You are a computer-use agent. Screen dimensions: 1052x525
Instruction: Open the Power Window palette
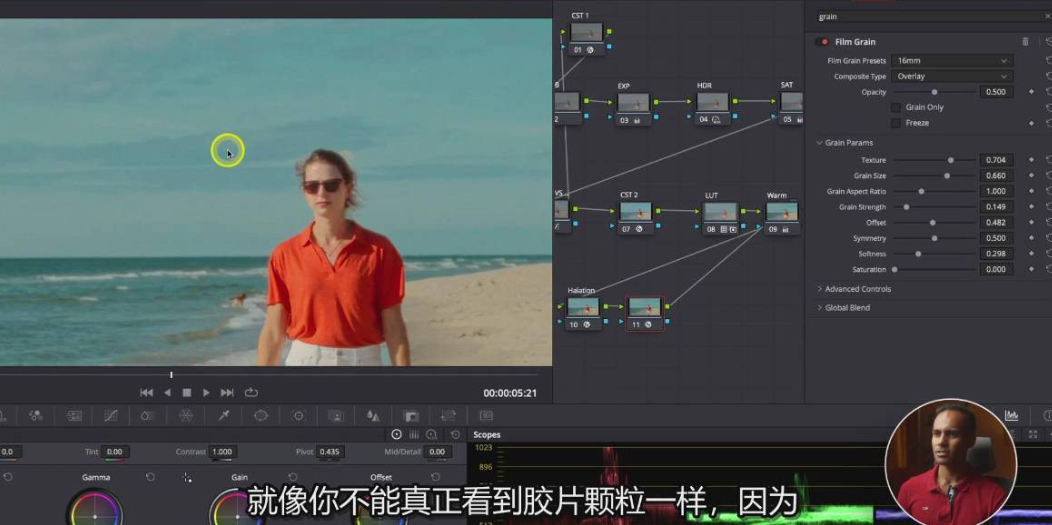(261, 415)
